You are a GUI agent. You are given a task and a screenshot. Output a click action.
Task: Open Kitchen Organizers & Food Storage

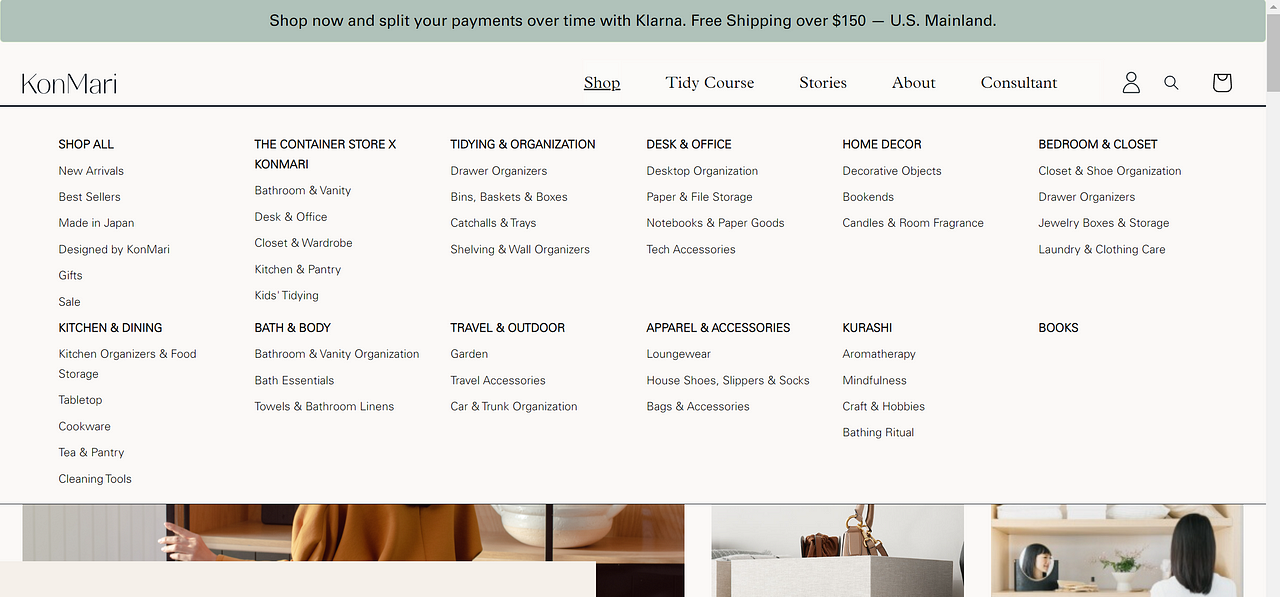(x=127, y=364)
